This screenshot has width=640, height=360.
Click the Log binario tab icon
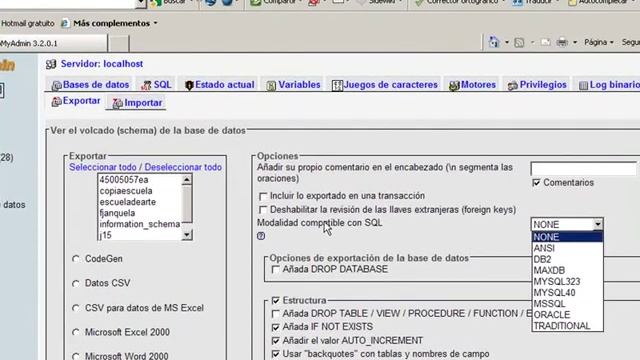(583, 85)
